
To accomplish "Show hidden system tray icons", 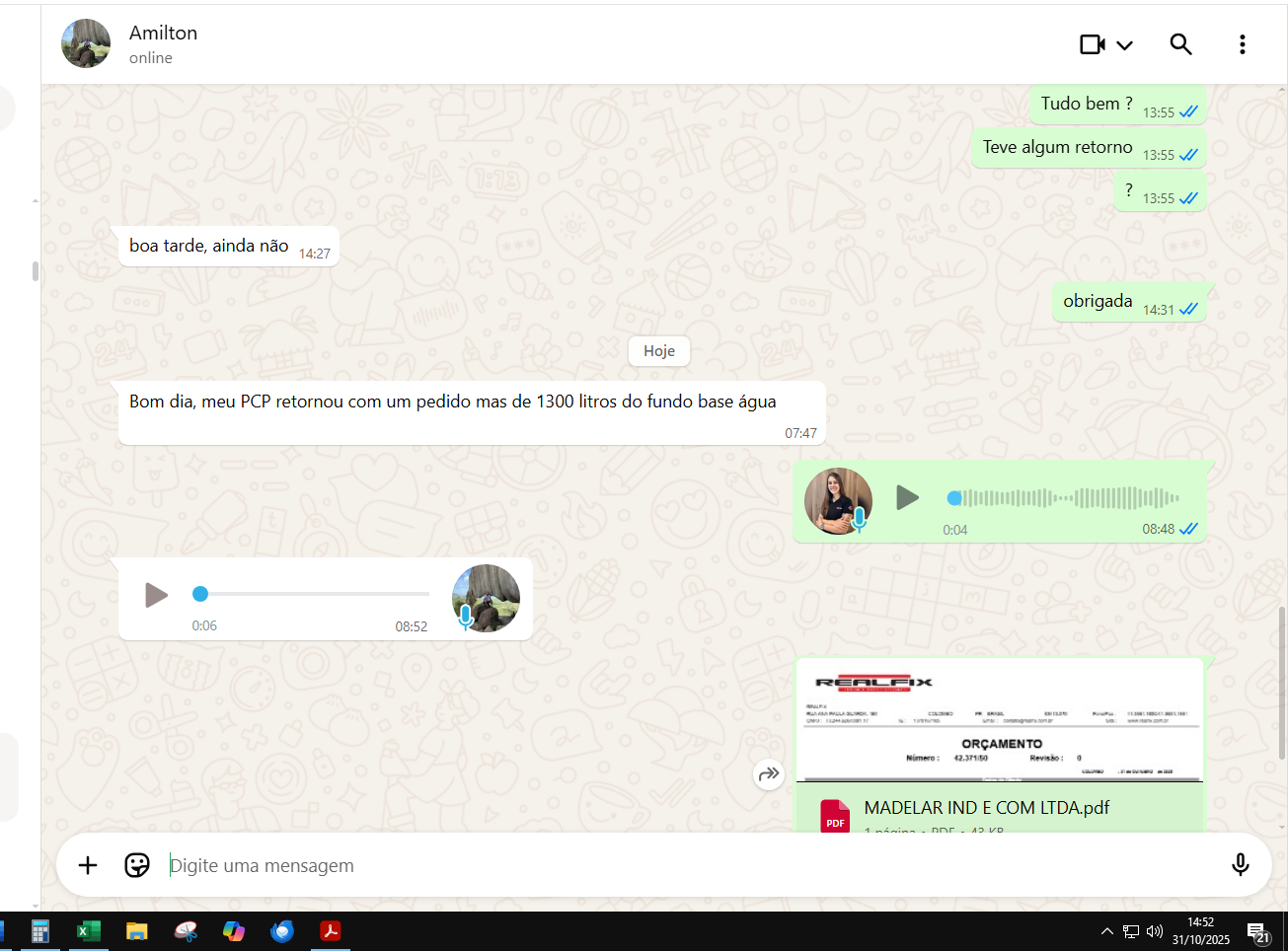I will [1106, 931].
